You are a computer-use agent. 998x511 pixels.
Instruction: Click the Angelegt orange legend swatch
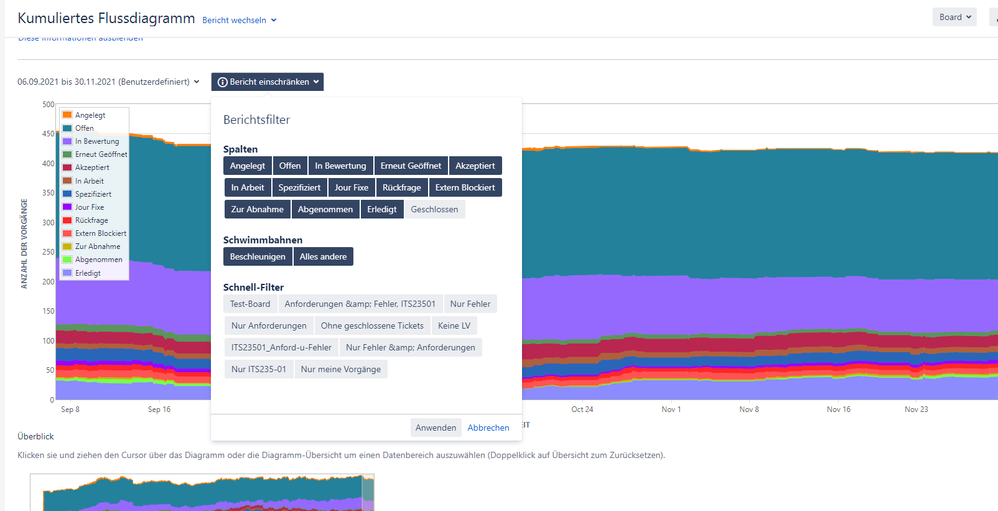[x=67, y=115]
